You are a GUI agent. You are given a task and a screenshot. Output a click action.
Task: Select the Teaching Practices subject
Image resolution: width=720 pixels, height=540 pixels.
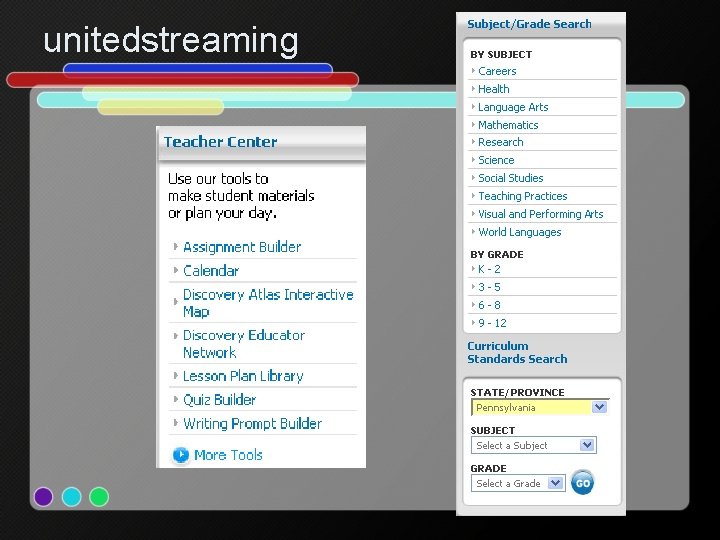[x=523, y=196]
